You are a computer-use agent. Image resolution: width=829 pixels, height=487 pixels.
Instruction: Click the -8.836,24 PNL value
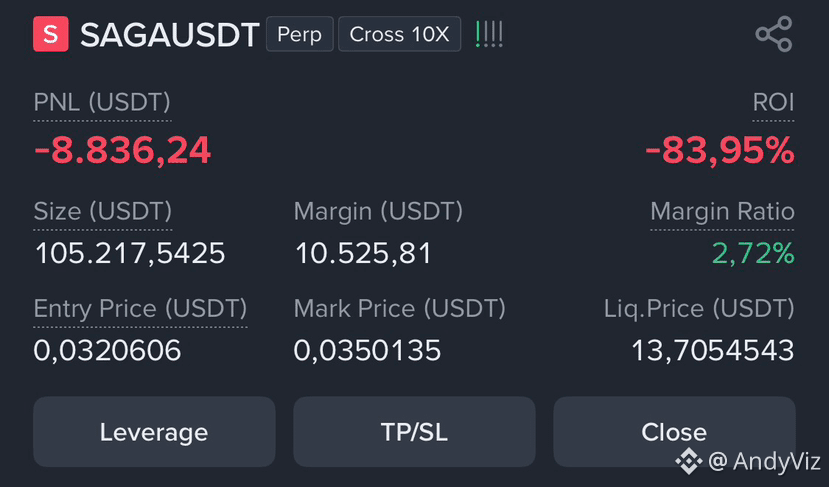pos(122,150)
